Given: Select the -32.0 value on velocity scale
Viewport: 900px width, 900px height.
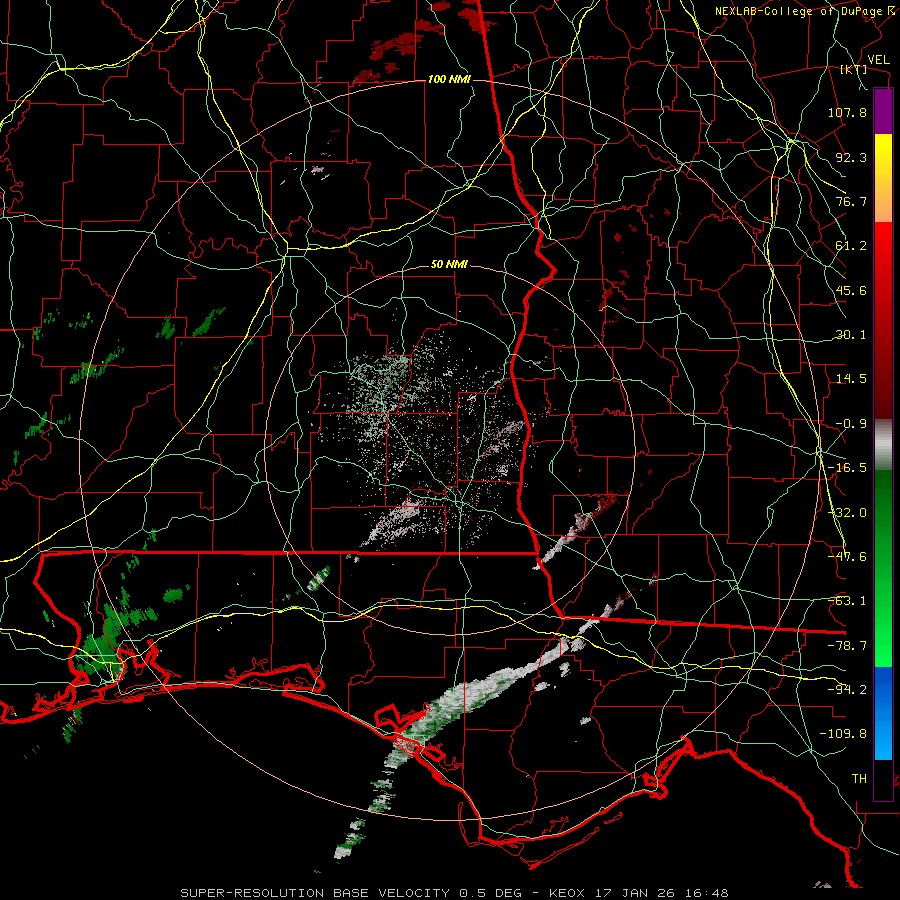Looking at the screenshot, I should tap(847, 513).
